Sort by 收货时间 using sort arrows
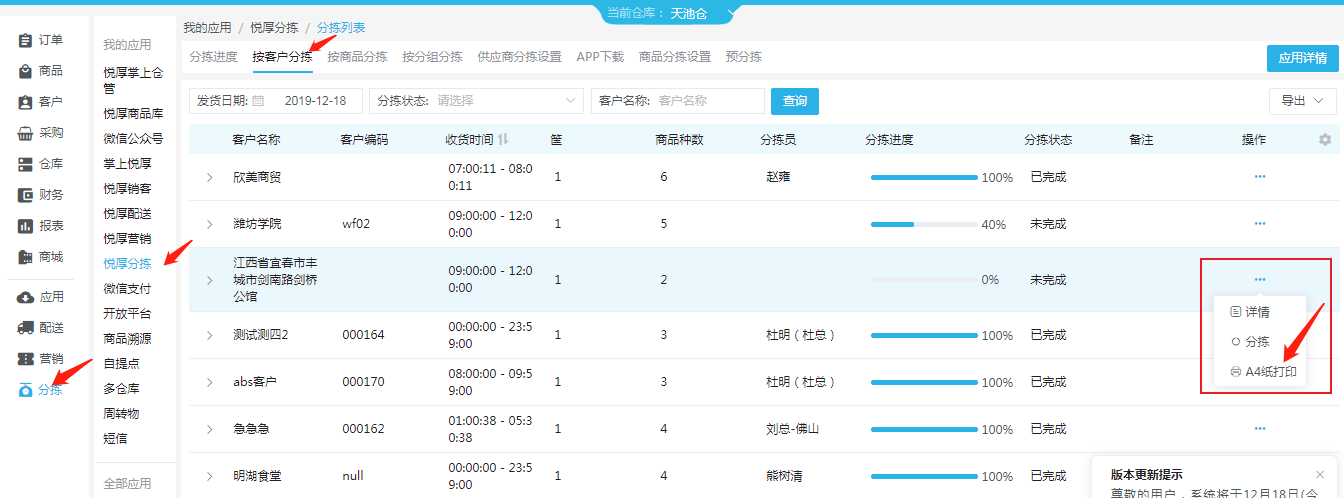This screenshot has height=498, width=1344. coord(503,140)
